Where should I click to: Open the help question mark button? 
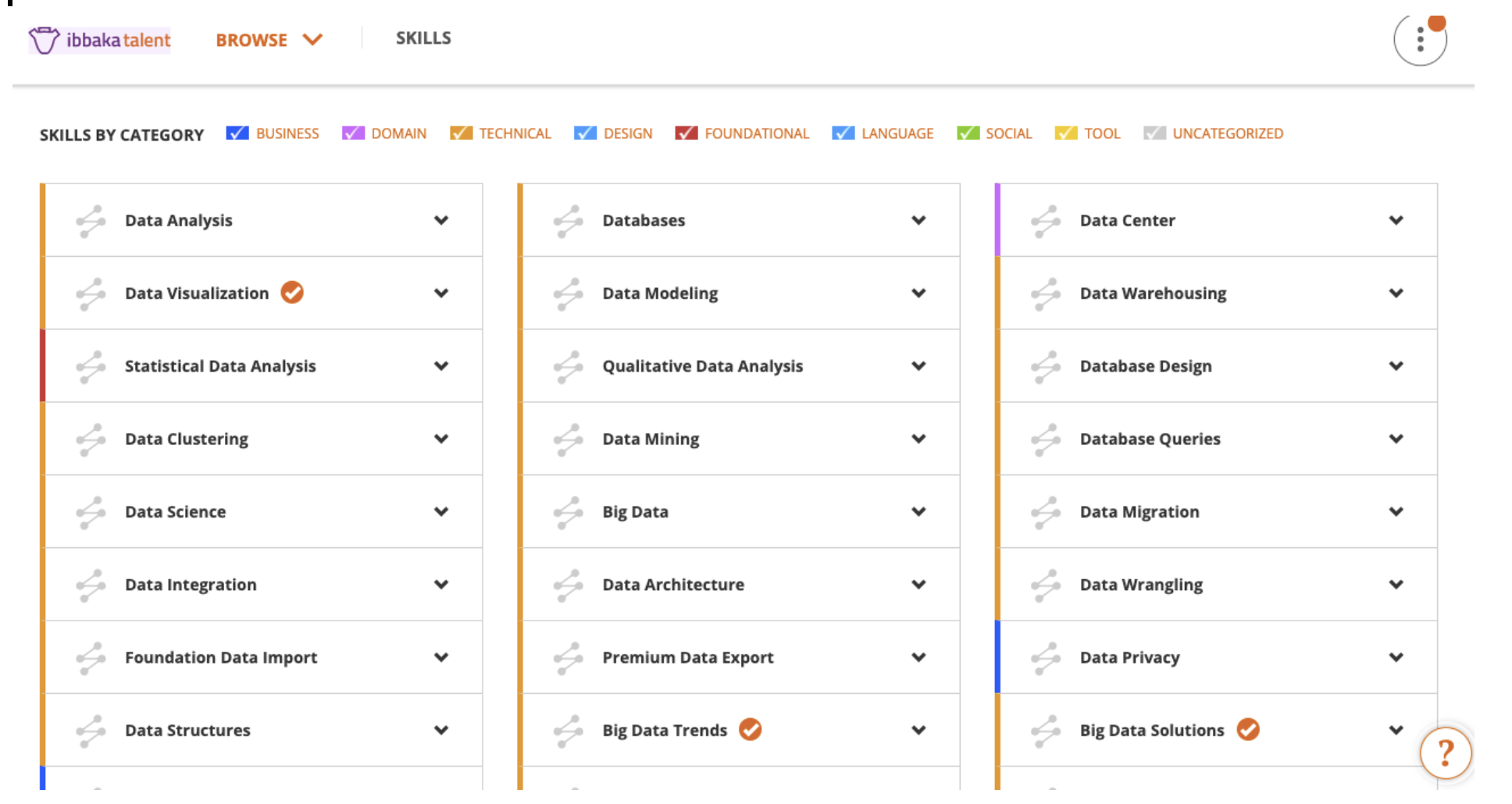pyautogui.click(x=1446, y=753)
